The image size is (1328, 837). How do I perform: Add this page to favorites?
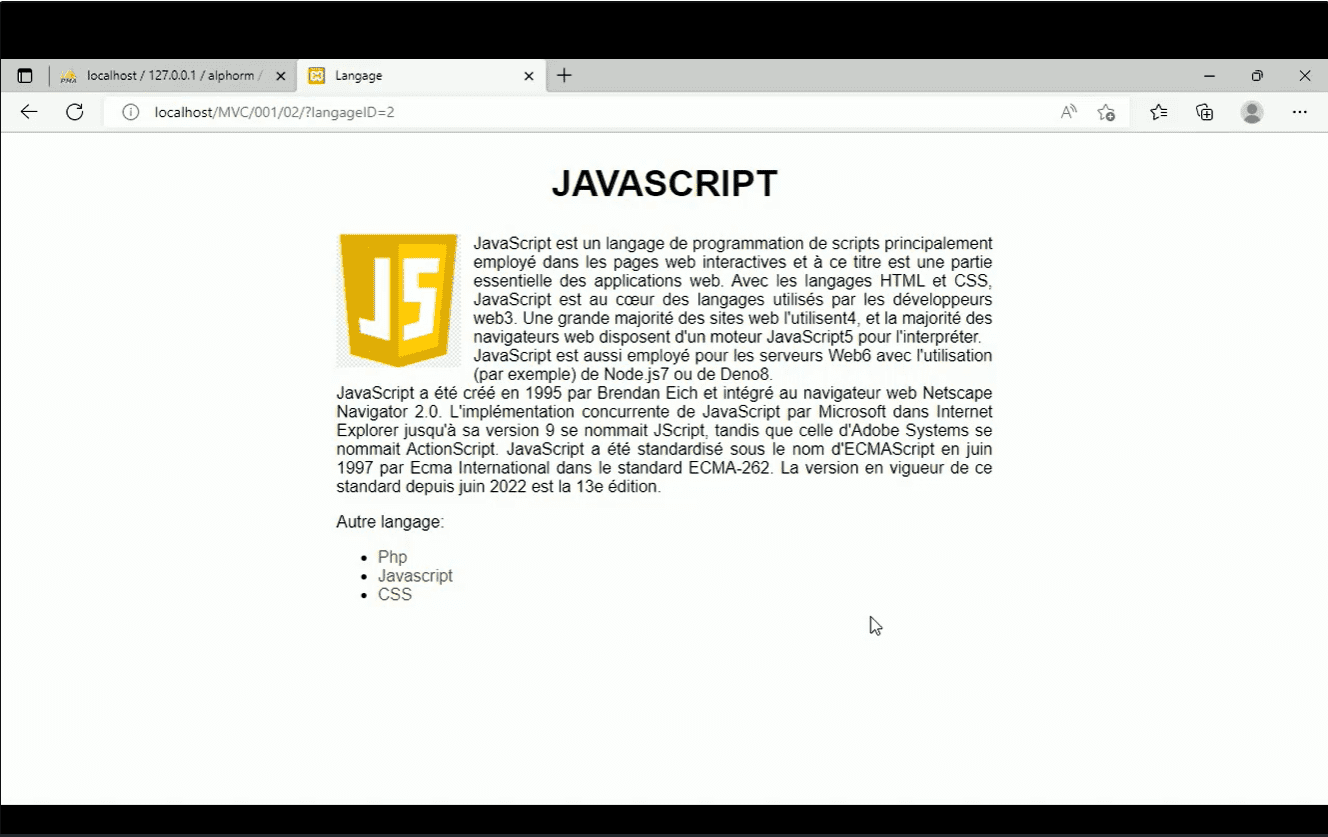[1106, 113]
